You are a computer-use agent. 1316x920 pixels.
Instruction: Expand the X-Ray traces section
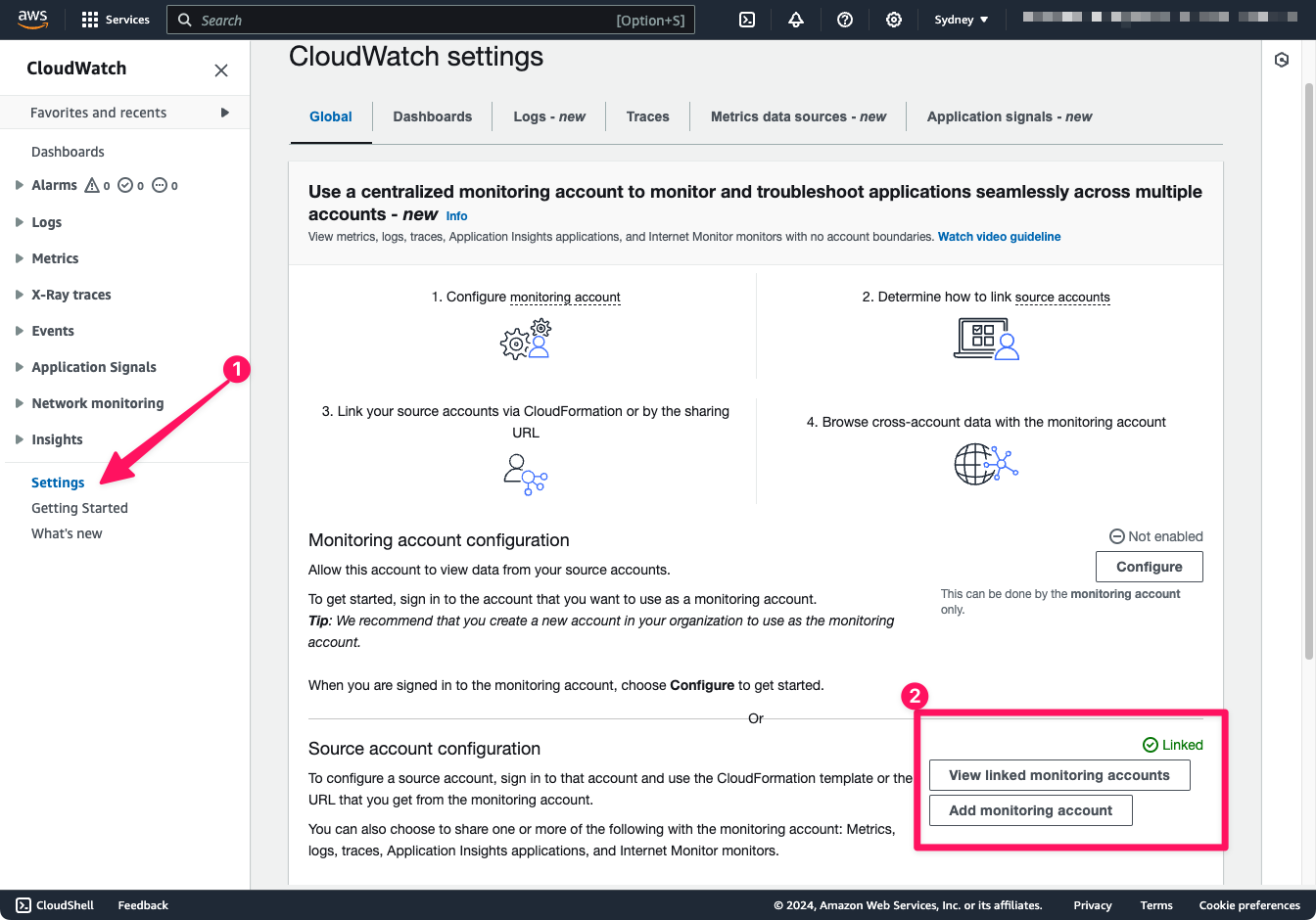pos(19,295)
